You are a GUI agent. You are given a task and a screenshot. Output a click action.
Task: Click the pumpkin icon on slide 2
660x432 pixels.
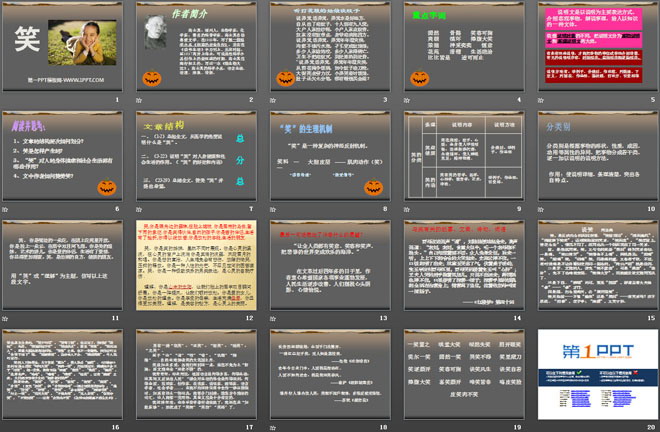tap(151, 77)
